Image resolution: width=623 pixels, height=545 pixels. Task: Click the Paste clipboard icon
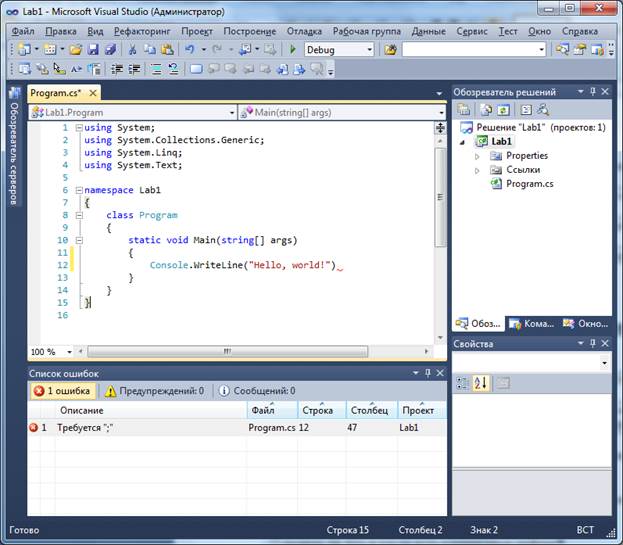point(167,50)
